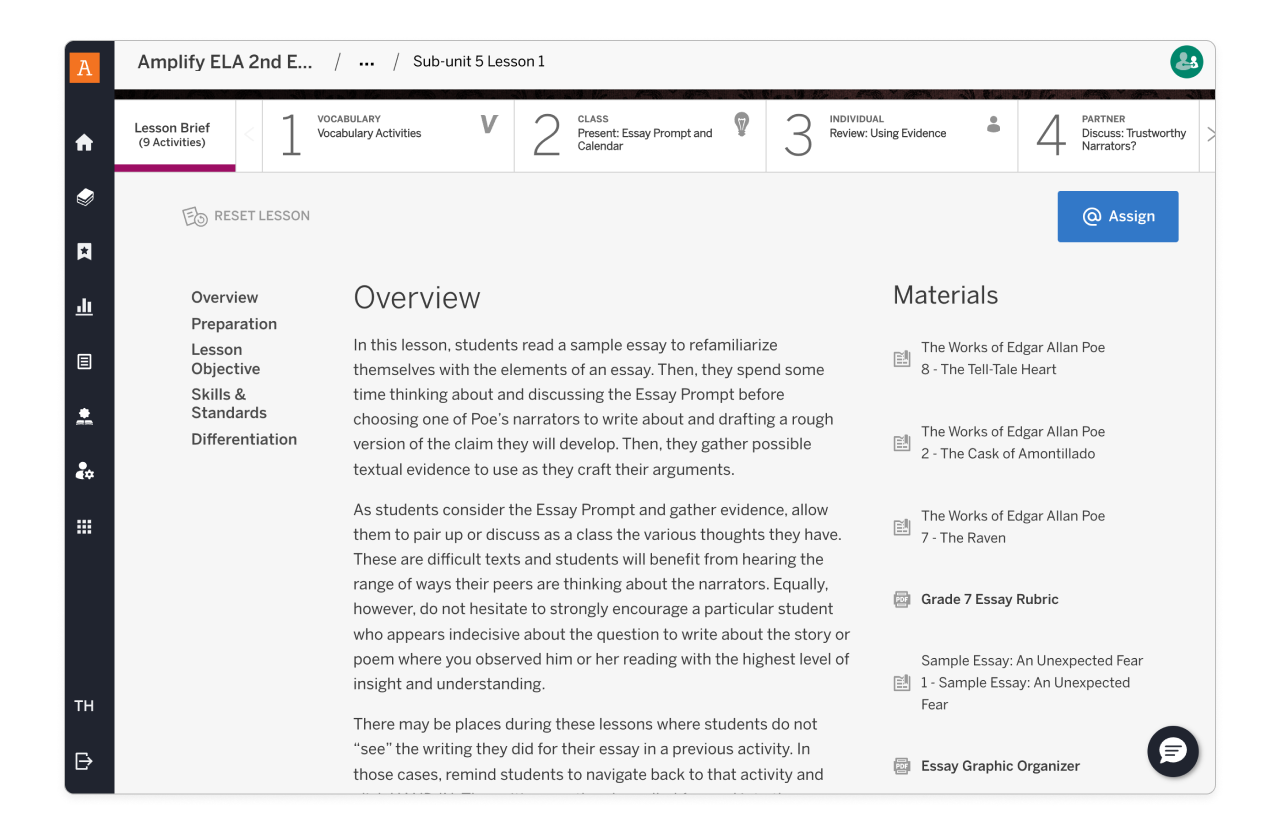The image size is (1280, 836).
Task: Click the left chevron before Vocabulary Activities
Action: click(x=248, y=135)
